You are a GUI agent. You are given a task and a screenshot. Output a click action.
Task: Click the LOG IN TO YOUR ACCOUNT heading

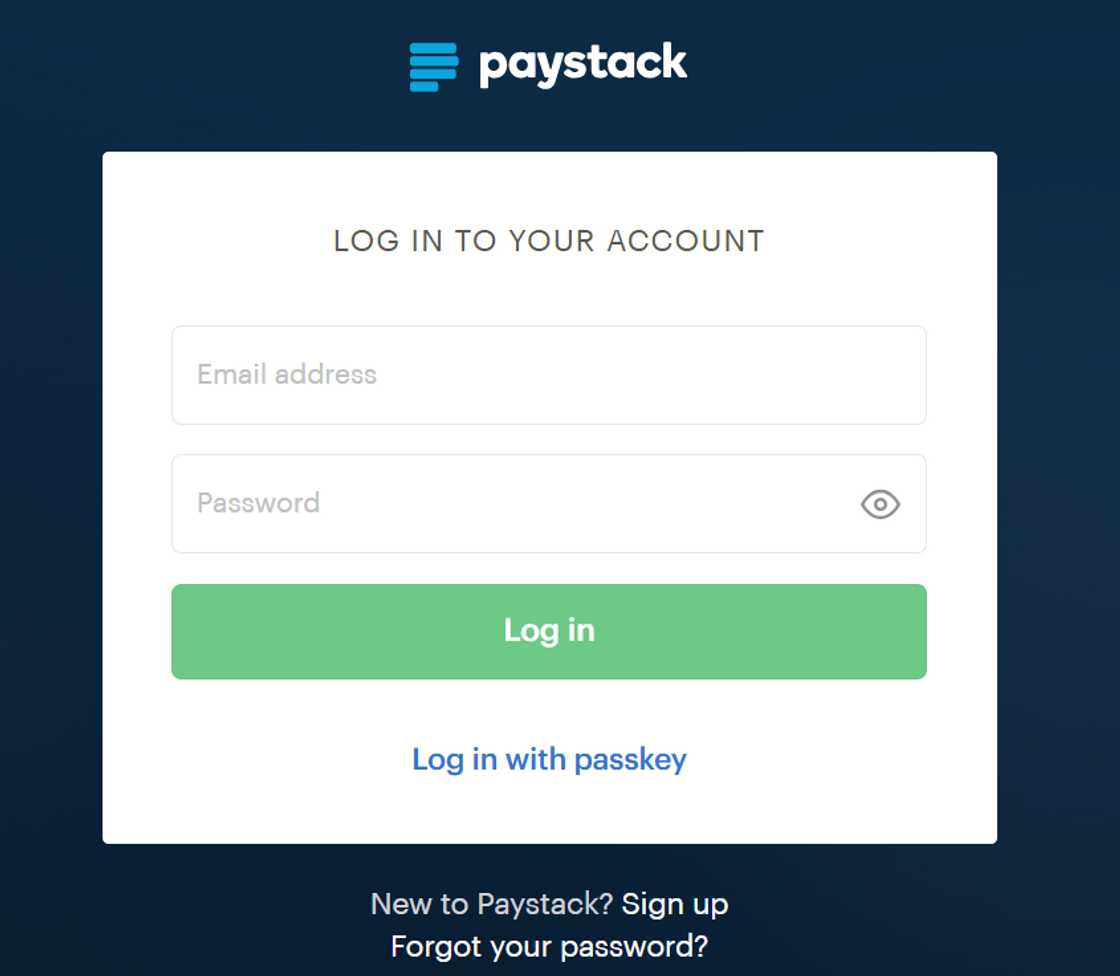pyautogui.click(x=549, y=241)
